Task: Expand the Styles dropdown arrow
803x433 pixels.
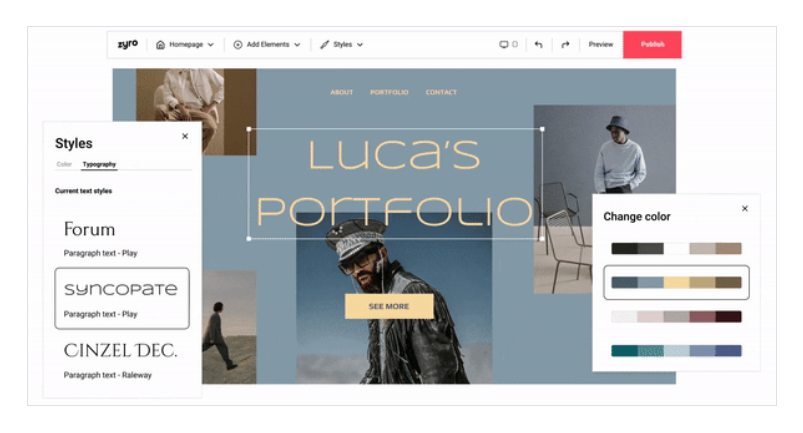Action: pos(360,45)
